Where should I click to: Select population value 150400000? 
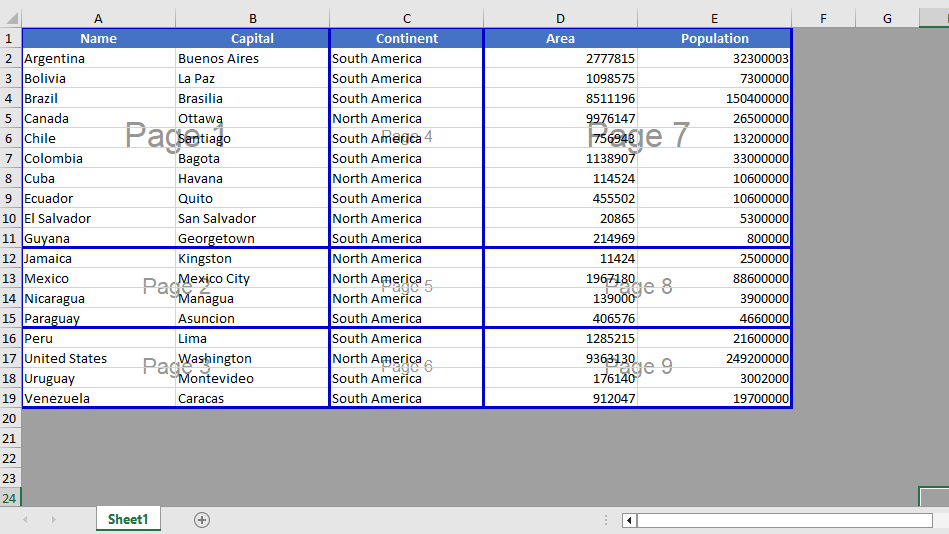[x=714, y=99]
